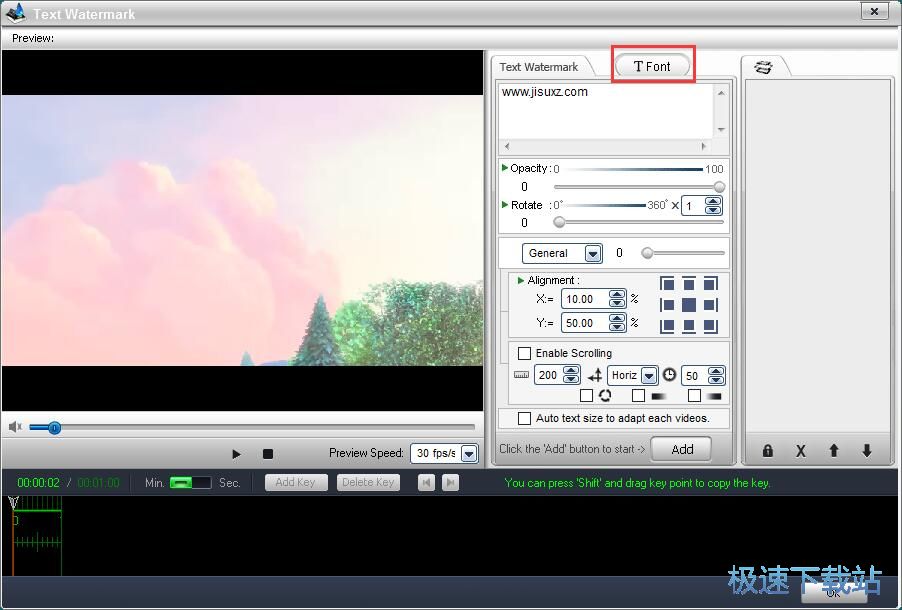Click the Add button
Screen dimensions: 902x610
[x=682, y=449]
